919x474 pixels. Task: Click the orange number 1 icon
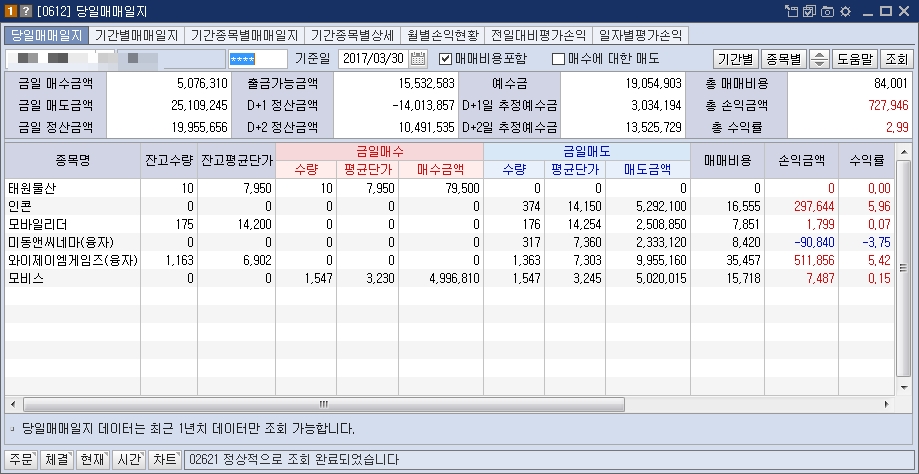click(9, 11)
